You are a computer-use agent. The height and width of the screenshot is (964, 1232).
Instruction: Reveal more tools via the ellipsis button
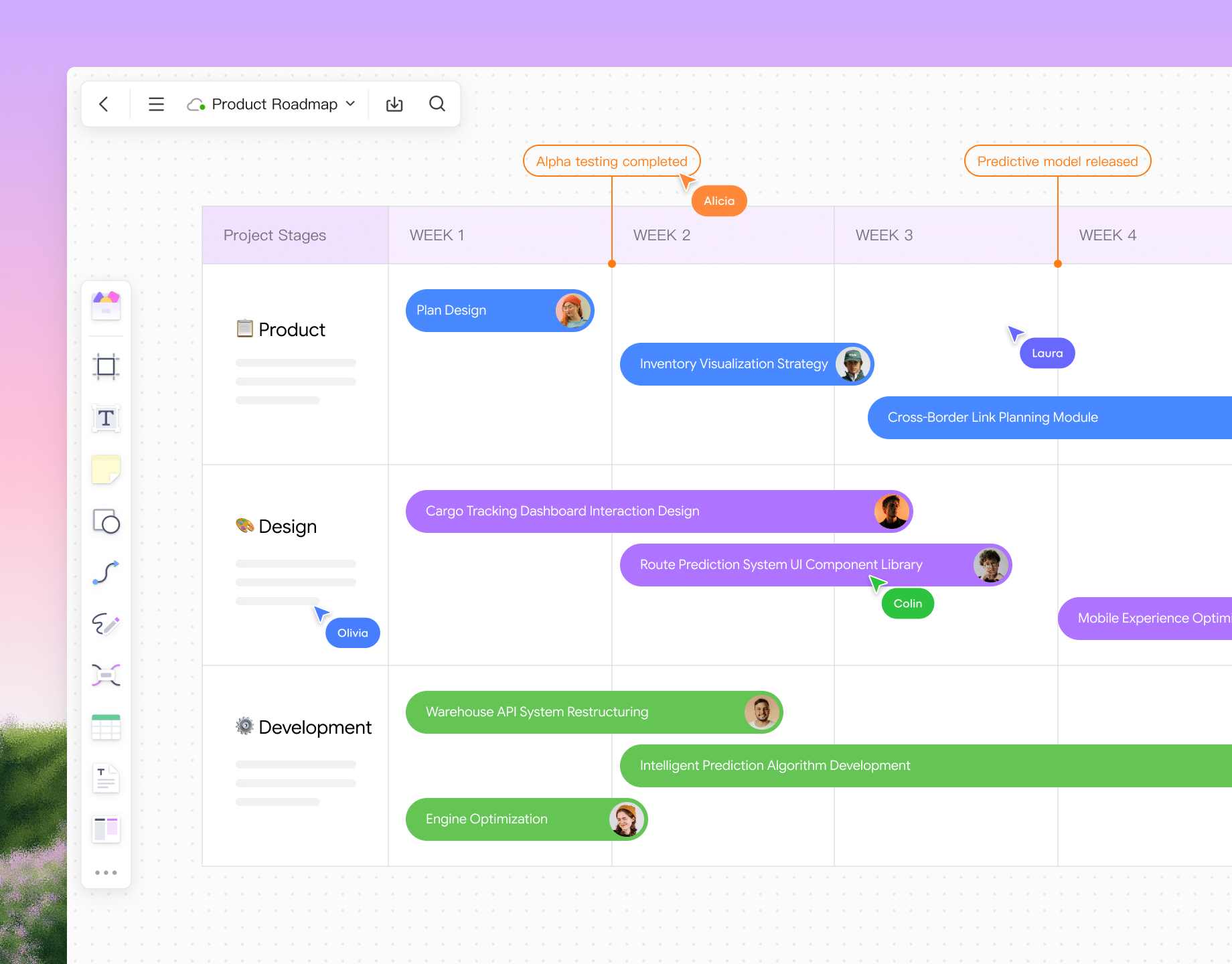[x=105, y=872]
